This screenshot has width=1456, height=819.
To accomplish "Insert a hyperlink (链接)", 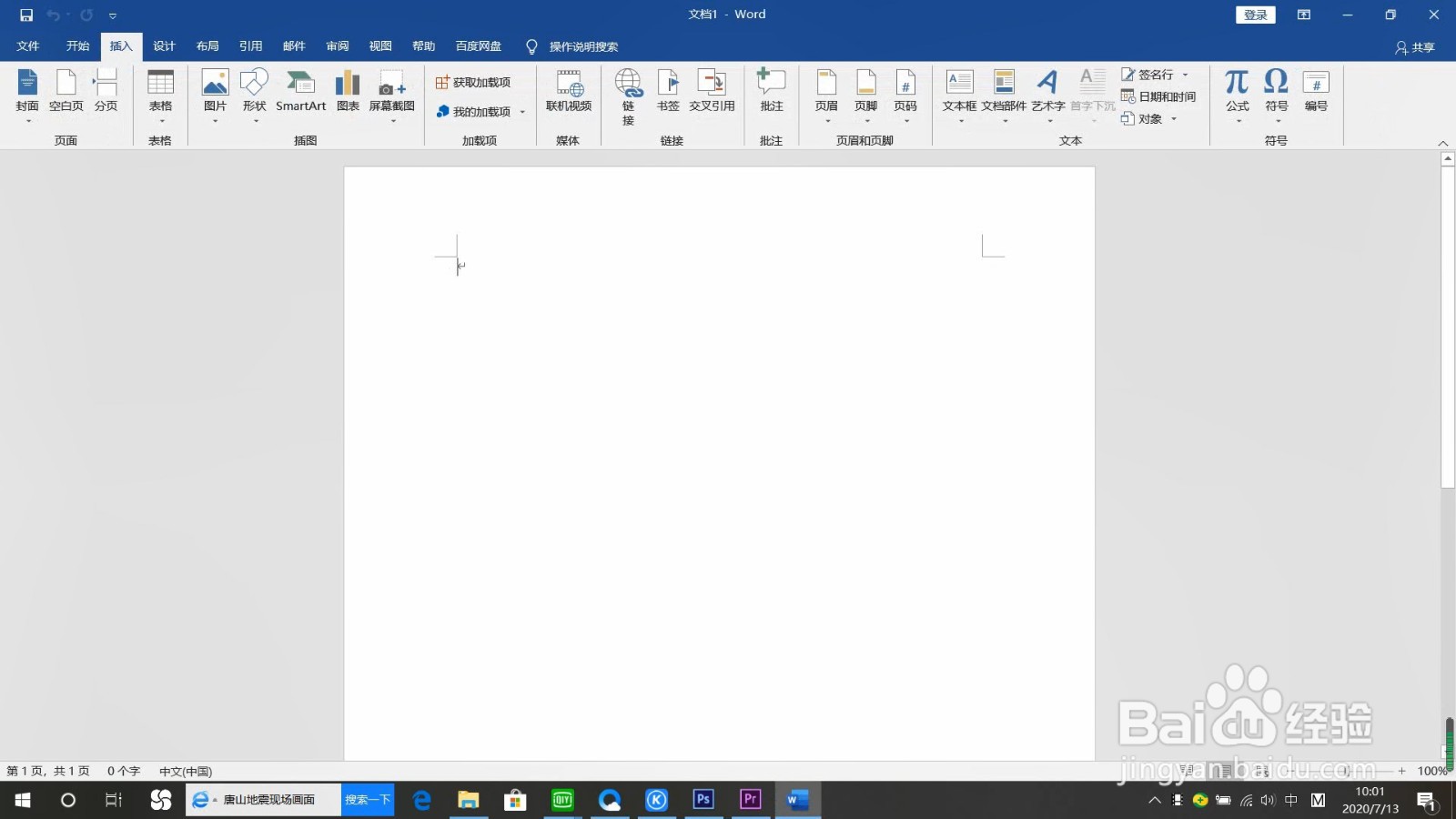I will pyautogui.click(x=628, y=96).
